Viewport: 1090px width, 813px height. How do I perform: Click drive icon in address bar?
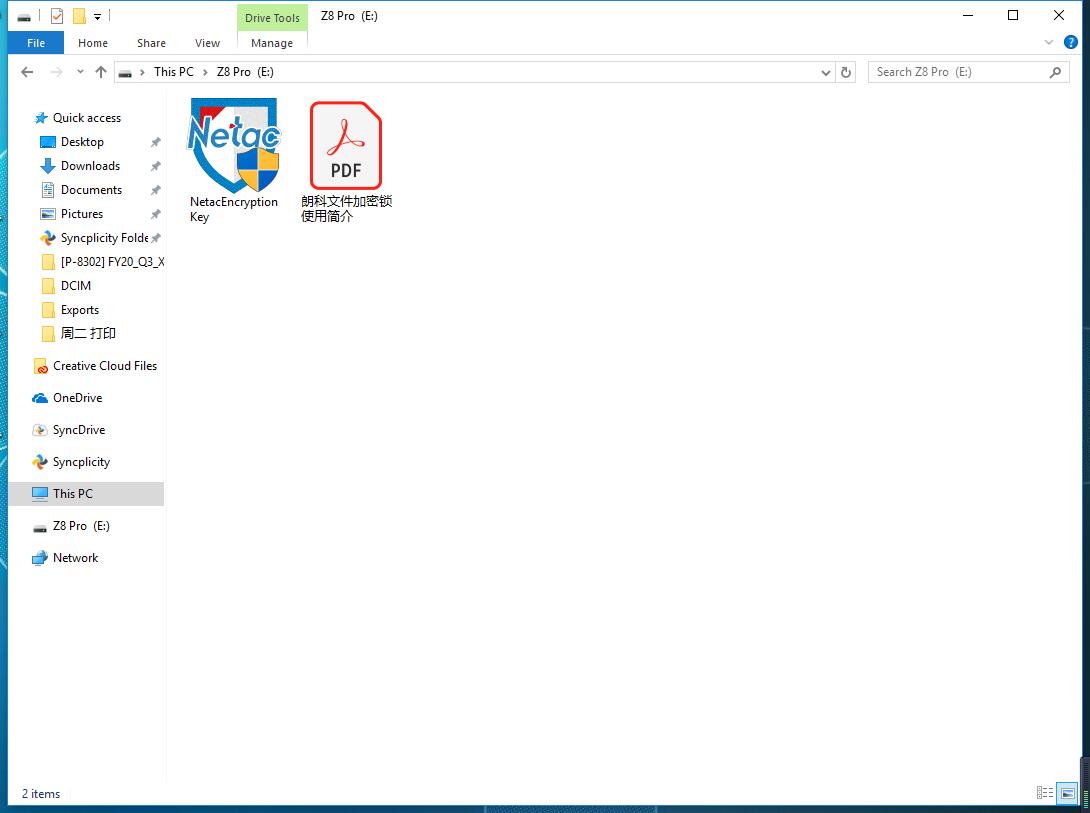pos(125,72)
